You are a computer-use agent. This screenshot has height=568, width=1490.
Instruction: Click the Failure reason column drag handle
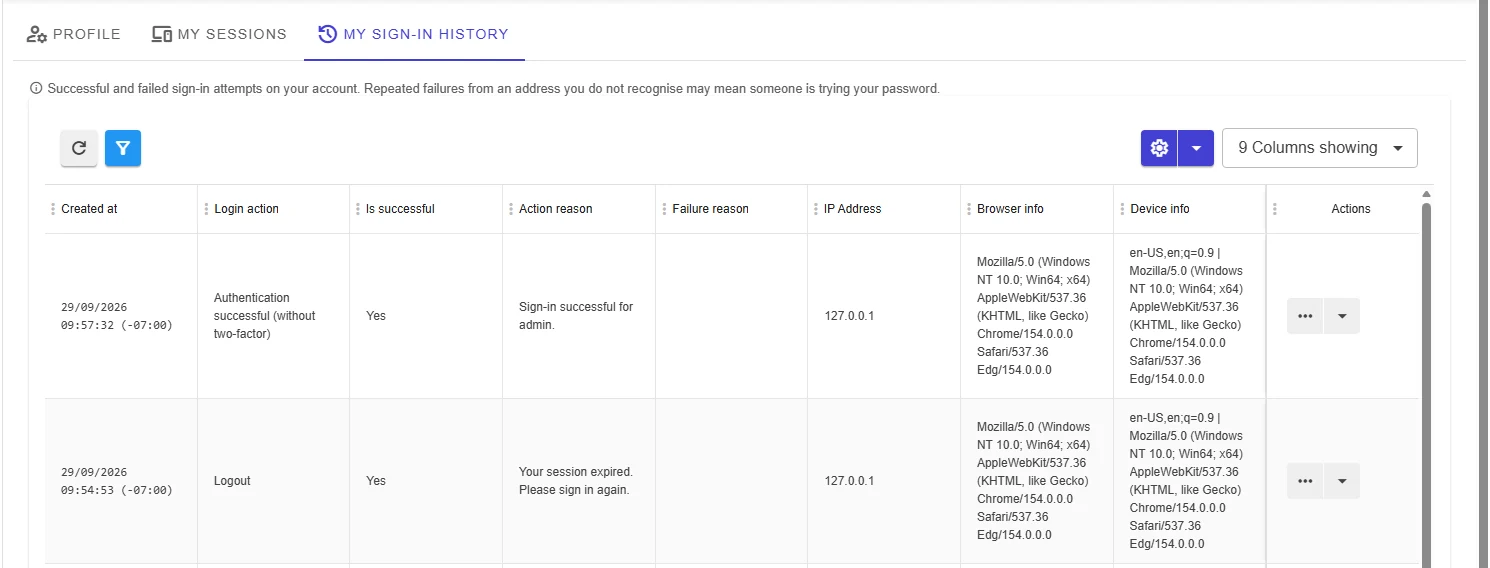663,209
